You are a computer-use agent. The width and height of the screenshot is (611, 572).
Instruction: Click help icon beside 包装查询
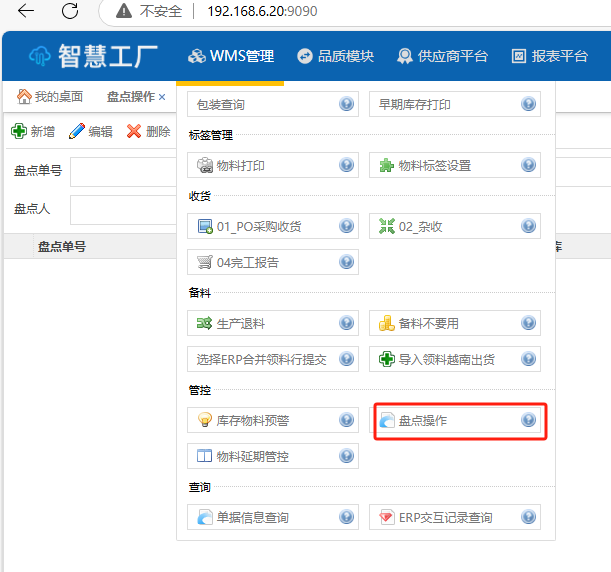tap(346, 104)
